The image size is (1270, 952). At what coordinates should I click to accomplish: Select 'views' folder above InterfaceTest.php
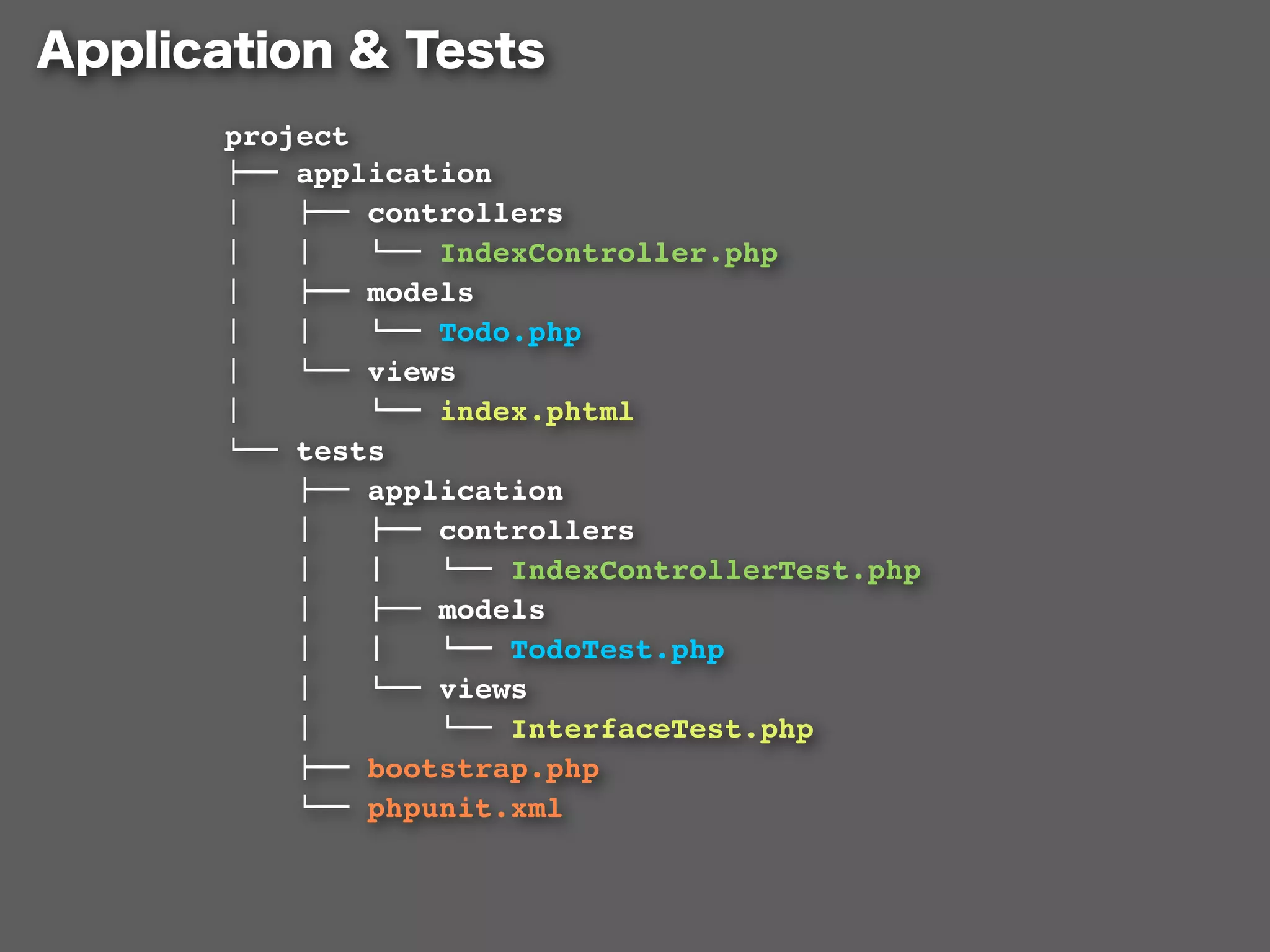click(x=482, y=689)
